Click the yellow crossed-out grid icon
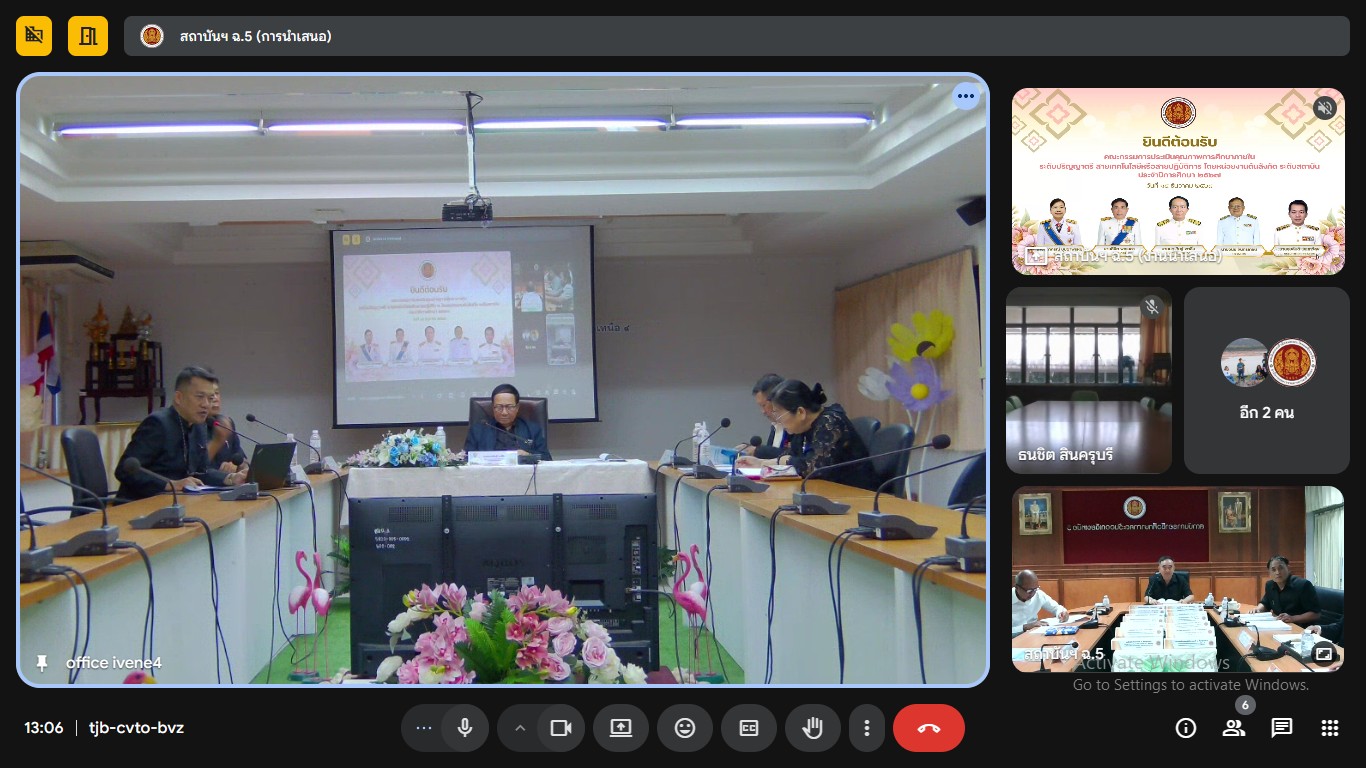This screenshot has height=768, width=1366. (34, 36)
